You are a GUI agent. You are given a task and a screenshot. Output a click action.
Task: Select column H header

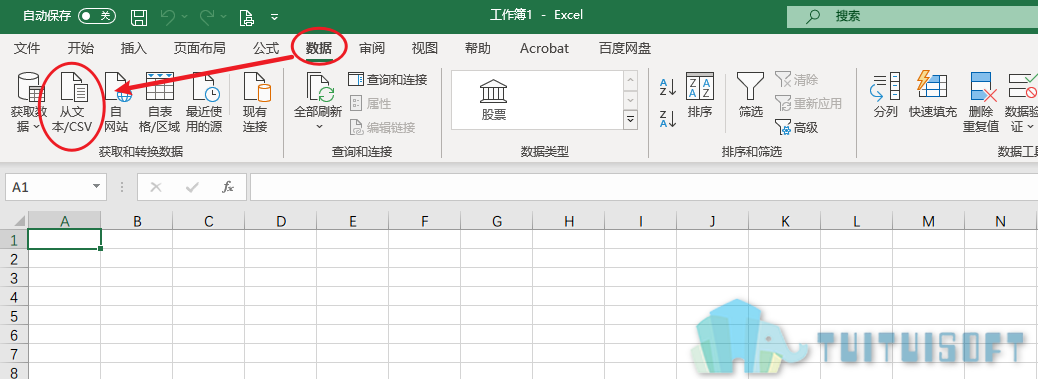pos(569,221)
